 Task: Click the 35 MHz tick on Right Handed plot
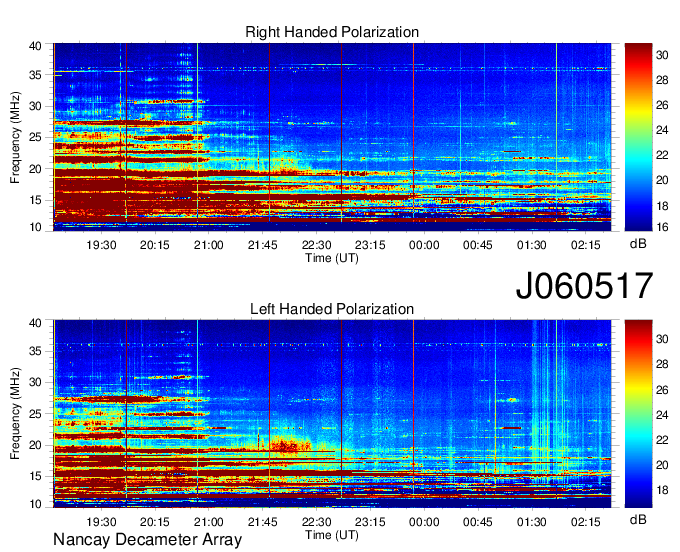click(x=35, y=75)
